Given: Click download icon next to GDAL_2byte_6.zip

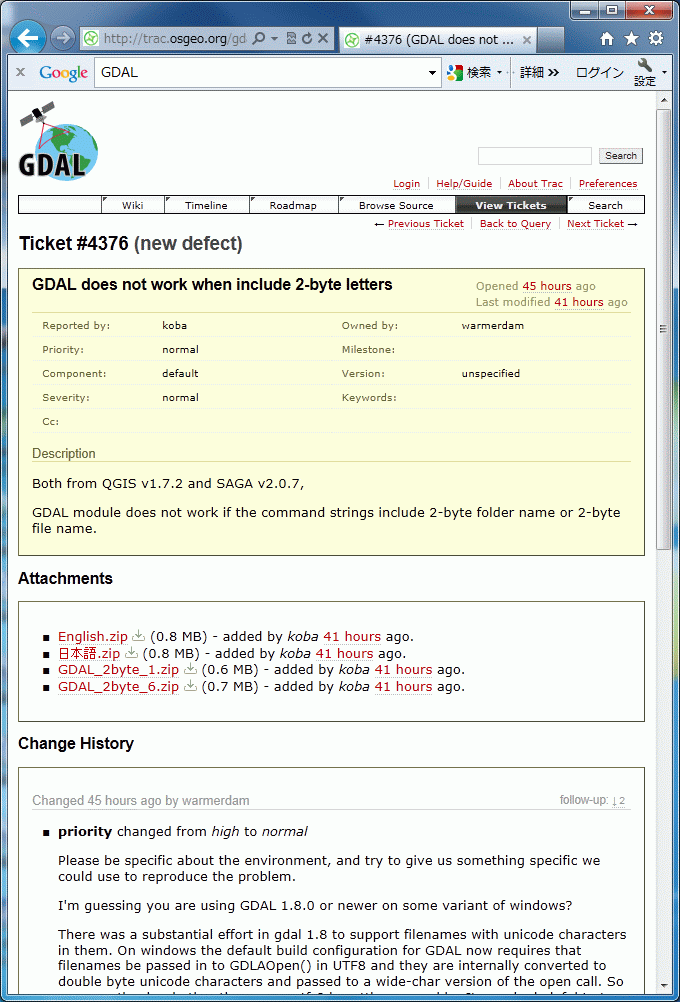Looking at the screenshot, I should (190, 687).
